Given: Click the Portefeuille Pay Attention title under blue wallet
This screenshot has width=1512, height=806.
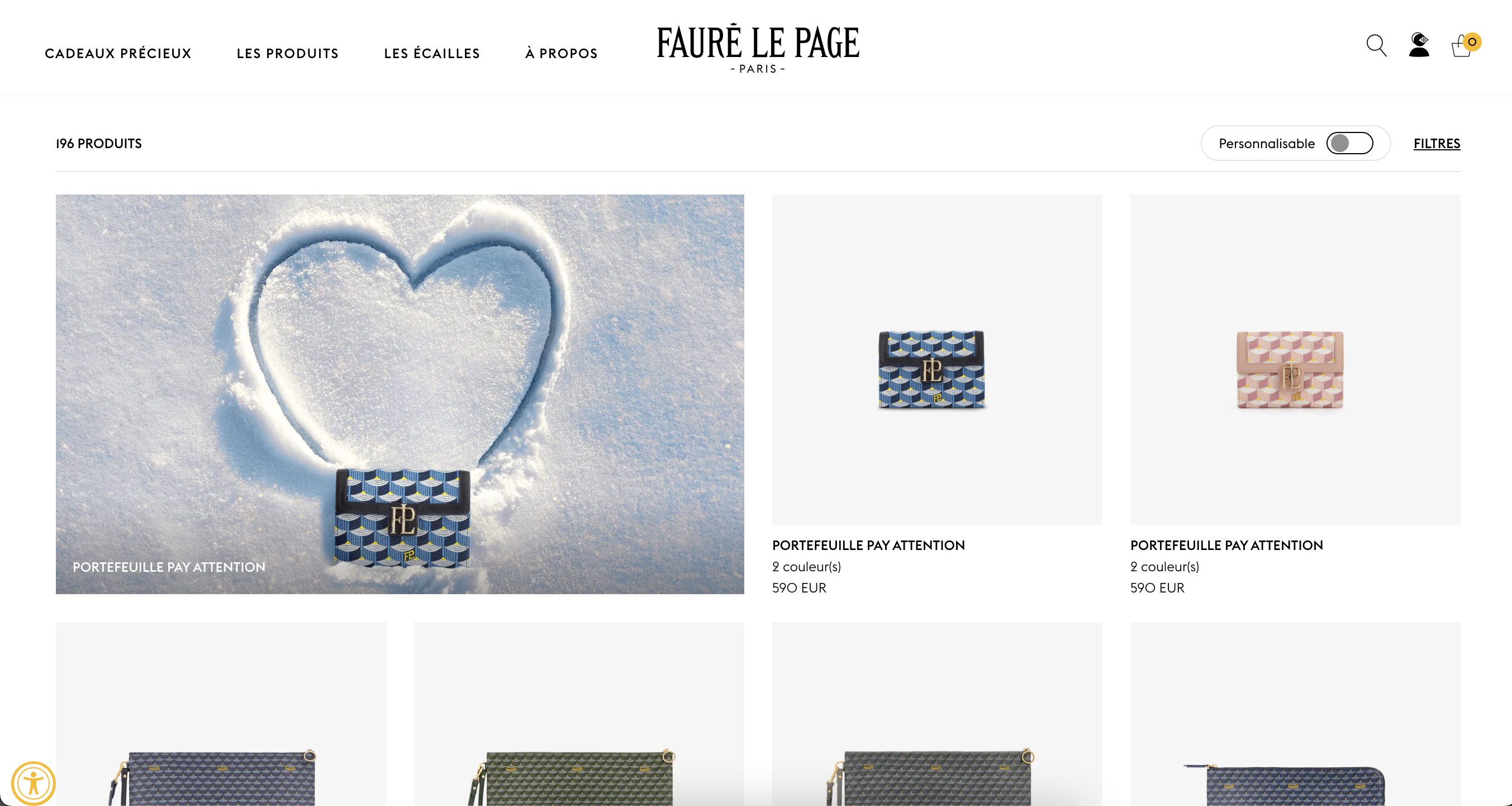Looking at the screenshot, I should point(868,546).
